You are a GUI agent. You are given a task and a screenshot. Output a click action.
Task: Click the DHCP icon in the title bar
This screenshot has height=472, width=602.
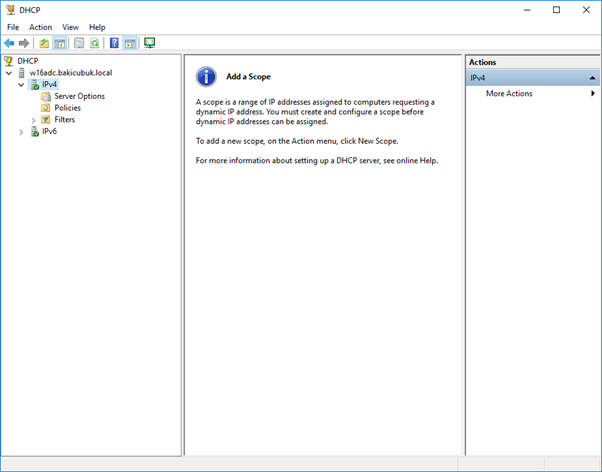coord(10,10)
